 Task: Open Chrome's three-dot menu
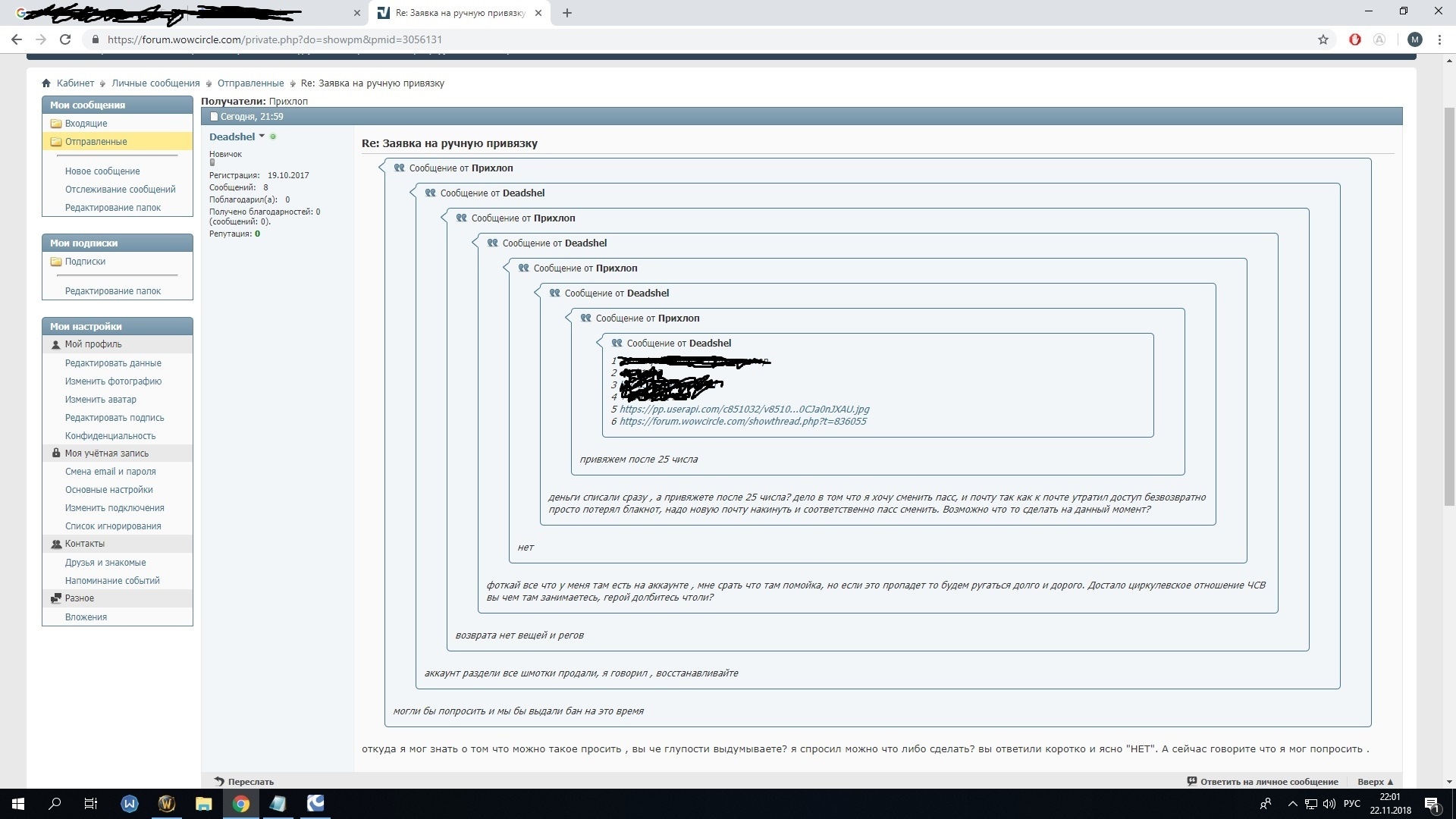pyautogui.click(x=1439, y=39)
